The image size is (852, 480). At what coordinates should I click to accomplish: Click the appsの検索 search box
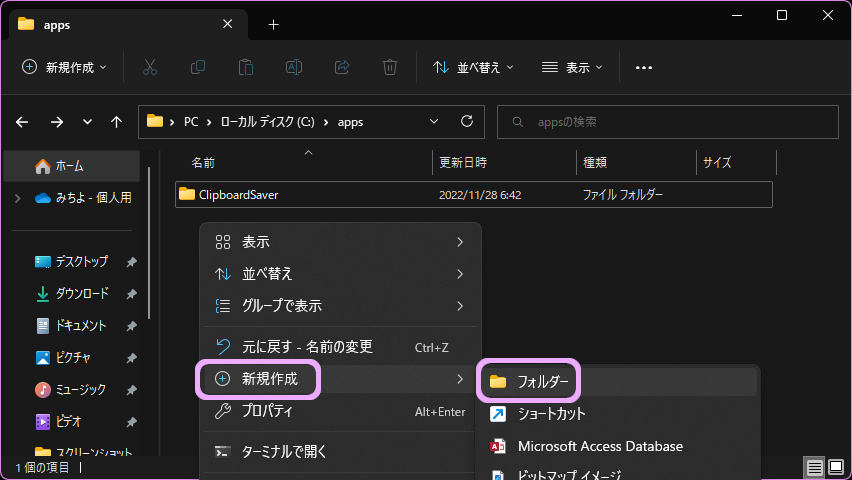tap(668, 122)
